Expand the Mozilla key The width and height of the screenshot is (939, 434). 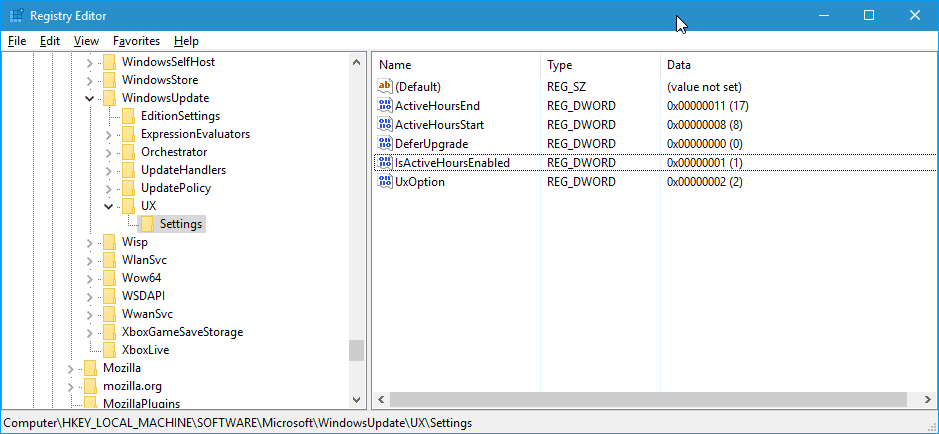pyautogui.click(x=71, y=368)
